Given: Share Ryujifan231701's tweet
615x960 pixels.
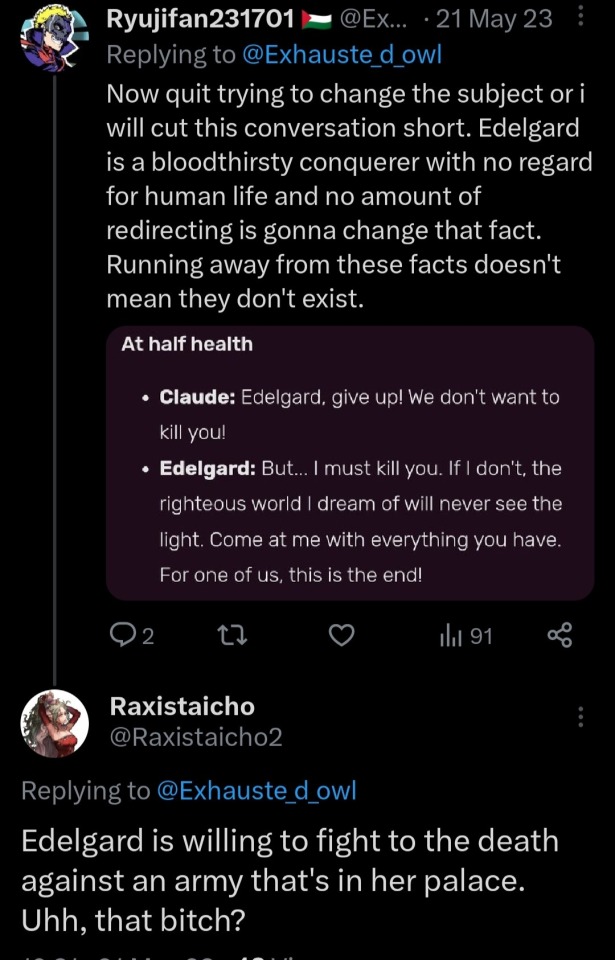Looking at the screenshot, I should pos(560,635).
